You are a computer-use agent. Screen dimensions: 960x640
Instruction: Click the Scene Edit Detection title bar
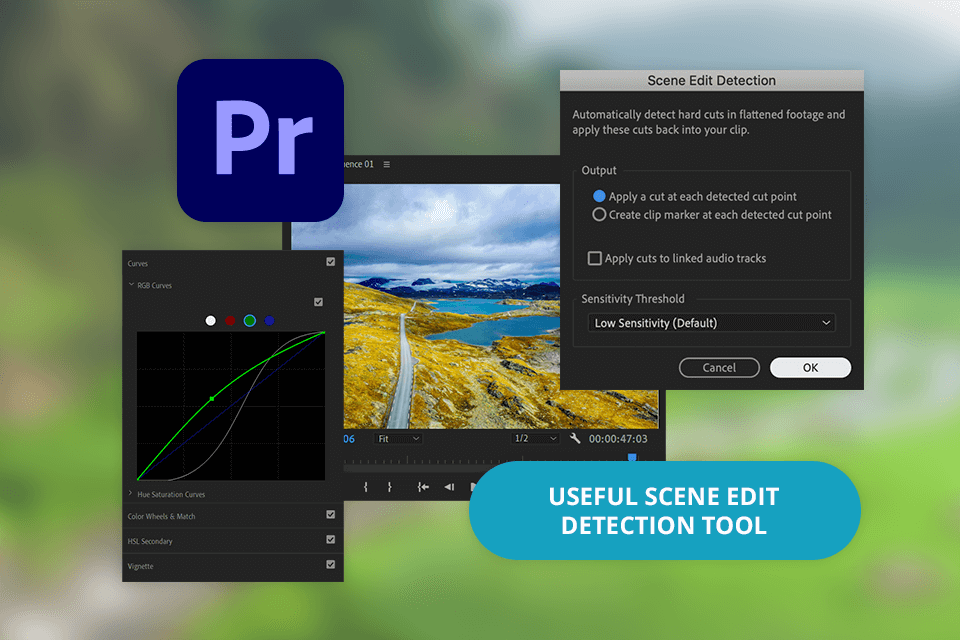711,81
